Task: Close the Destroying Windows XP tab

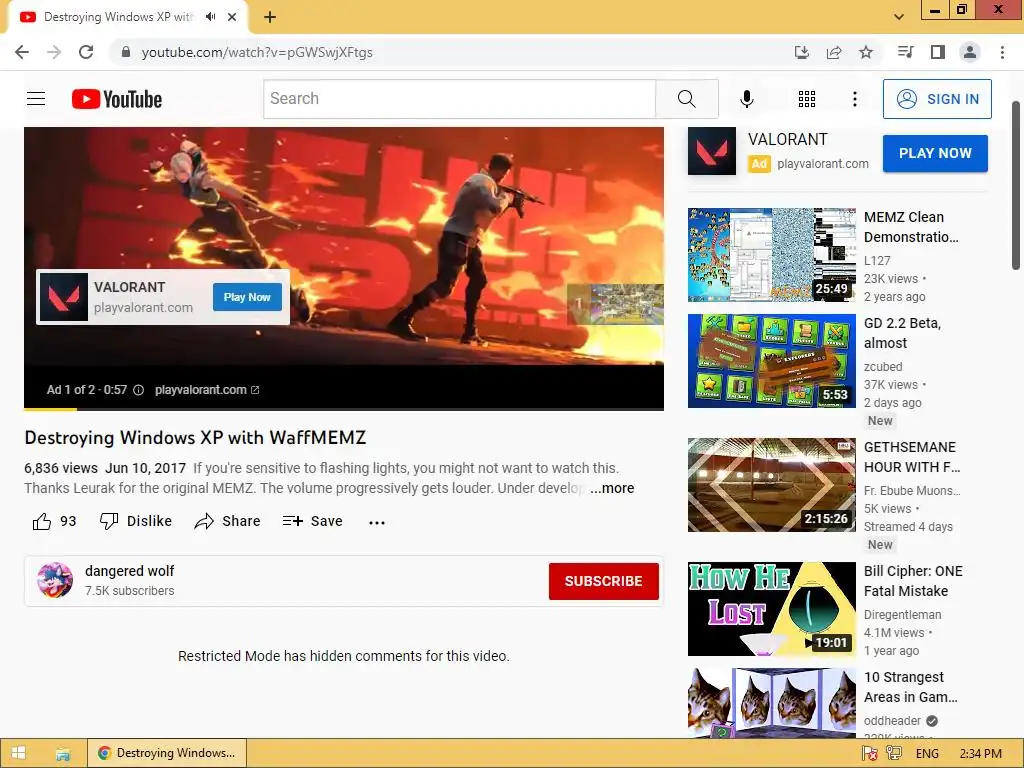Action: [232, 17]
